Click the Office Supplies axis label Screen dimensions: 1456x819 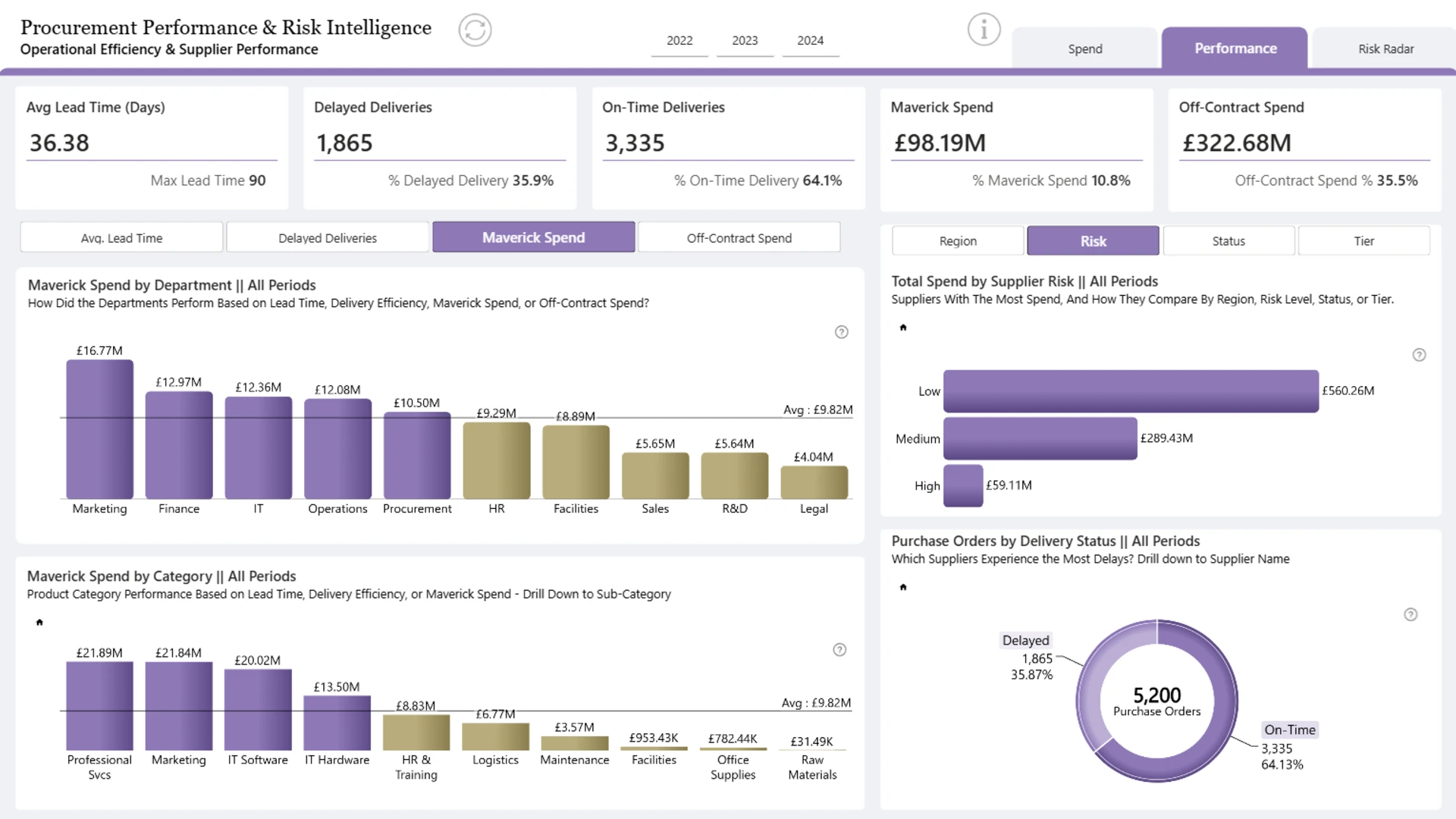click(733, 767)
